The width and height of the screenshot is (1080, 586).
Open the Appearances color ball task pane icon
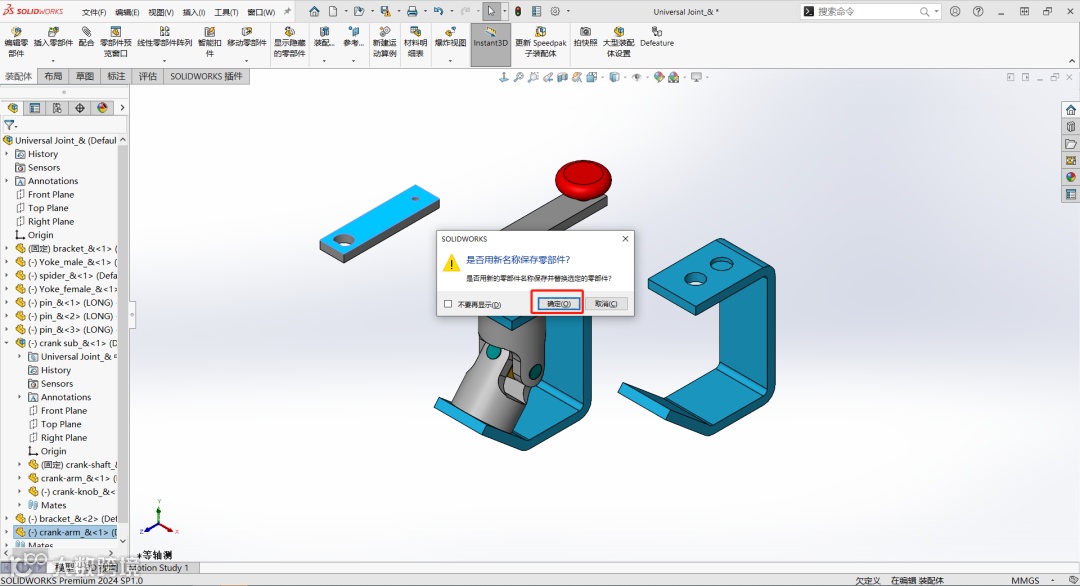[1070, 178]
